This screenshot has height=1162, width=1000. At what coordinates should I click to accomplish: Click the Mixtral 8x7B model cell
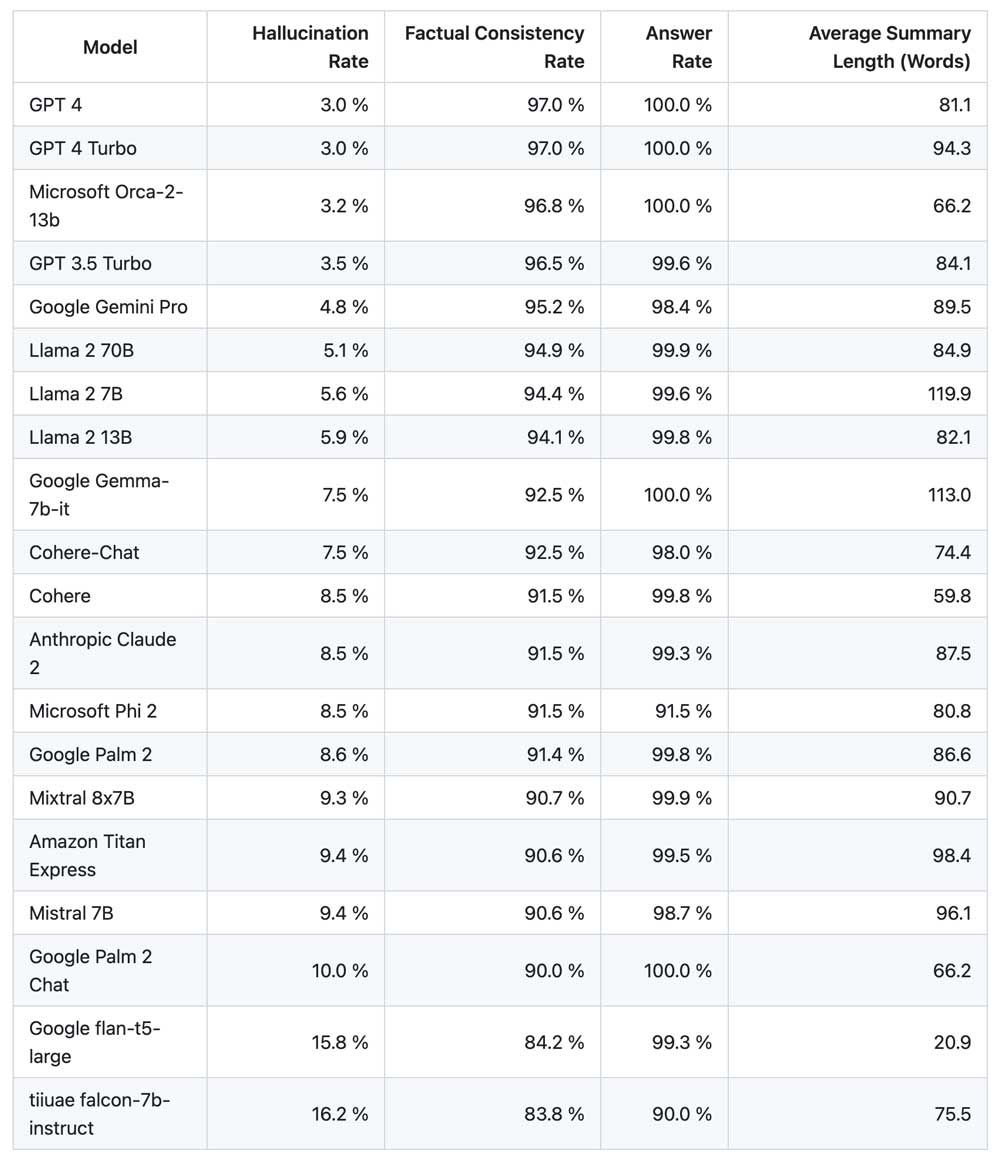[82, 798]
